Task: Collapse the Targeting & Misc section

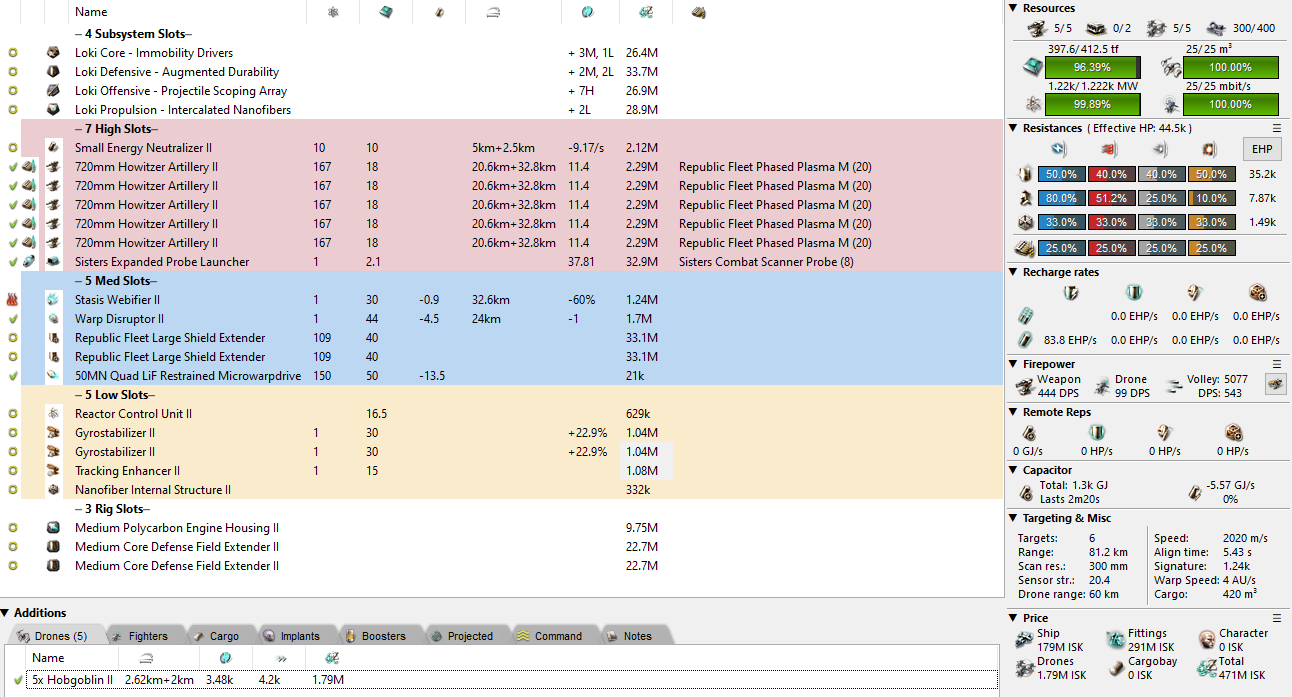Action: click(x=1014, y=518)
